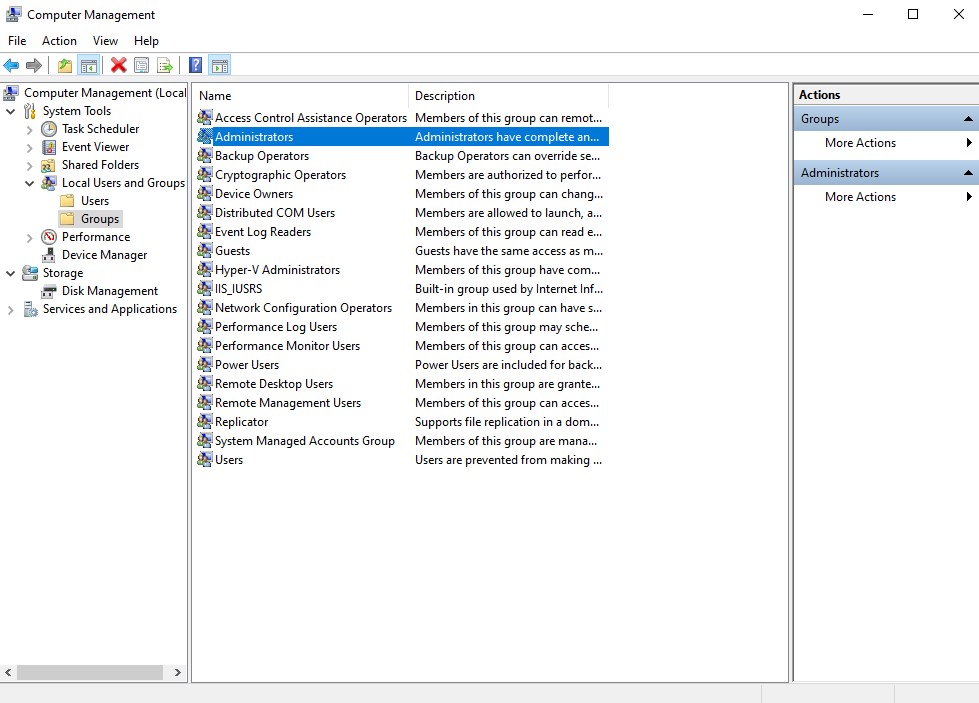Open the Action menu
The width and height of the screenshot is (979, 703).
click(x=59, y=40)
